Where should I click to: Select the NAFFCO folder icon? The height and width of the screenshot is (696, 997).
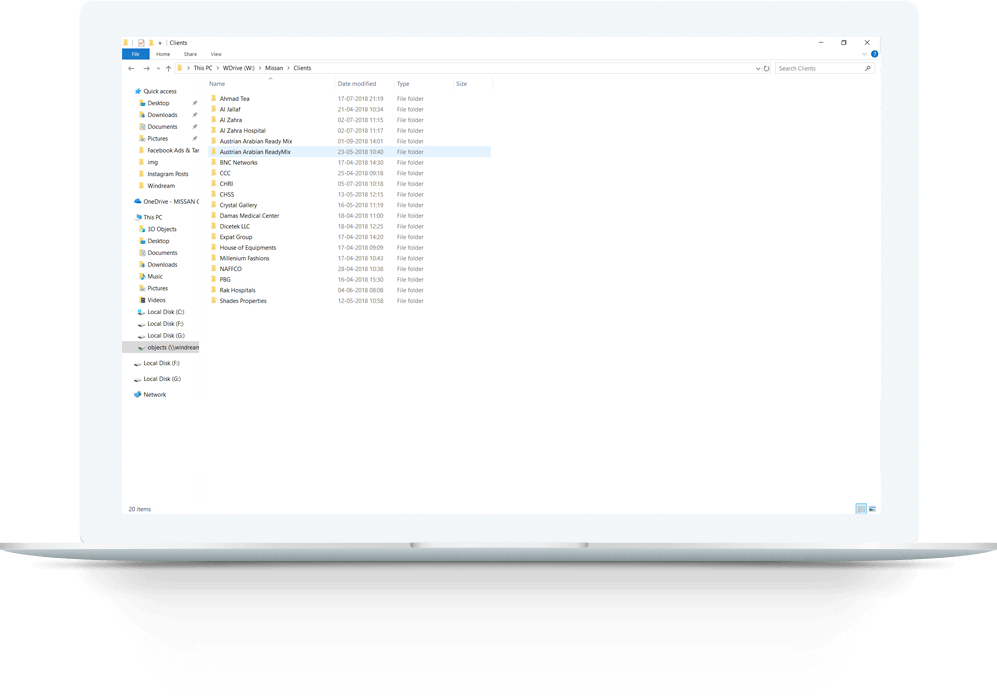pos(214,269)
